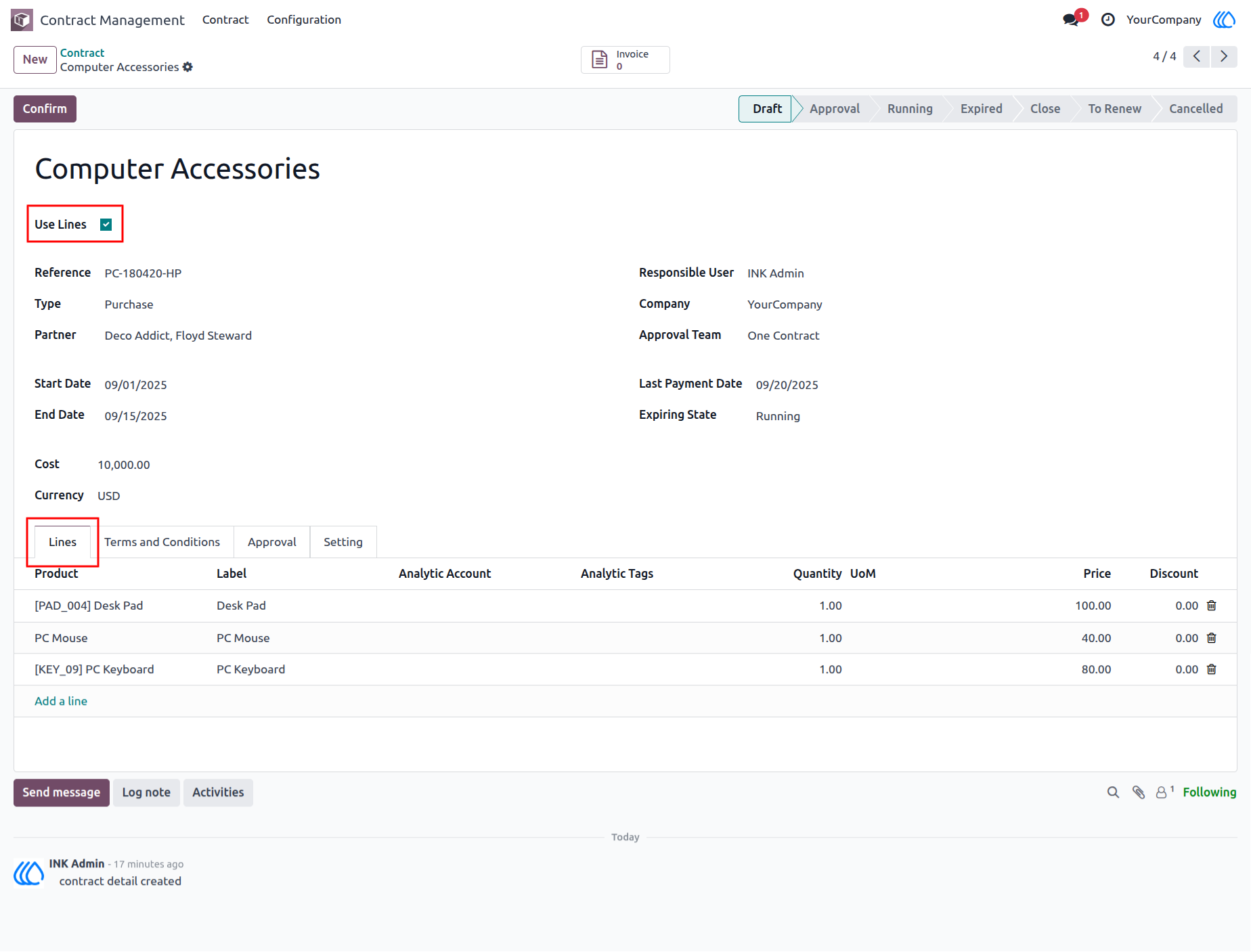Screen dimensions: 1251x952
Task: Open the attachments paperclip icon
Action: click(x=1139, y=792)
